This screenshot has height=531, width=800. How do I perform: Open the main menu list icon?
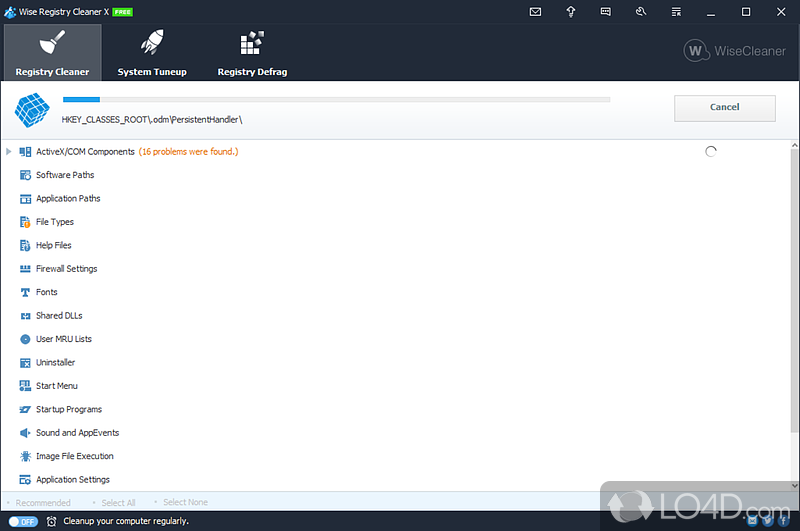click(x=676, y=12)
